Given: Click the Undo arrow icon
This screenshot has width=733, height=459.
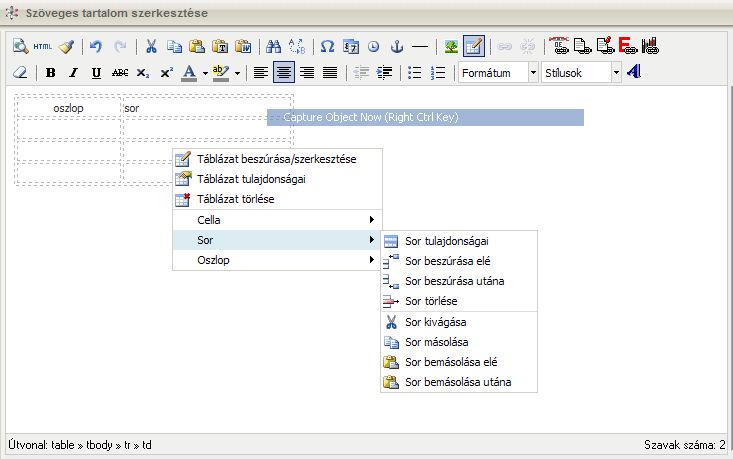Looking at the screenshot, I should 96,46.
